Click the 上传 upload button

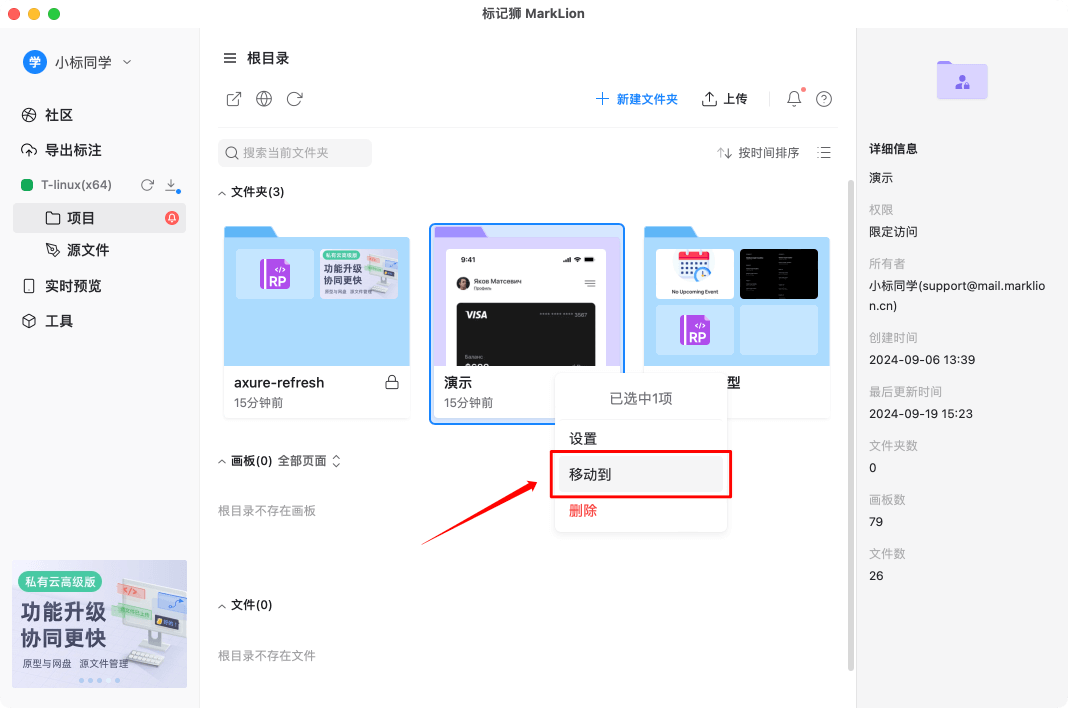[x=725, y=98]
